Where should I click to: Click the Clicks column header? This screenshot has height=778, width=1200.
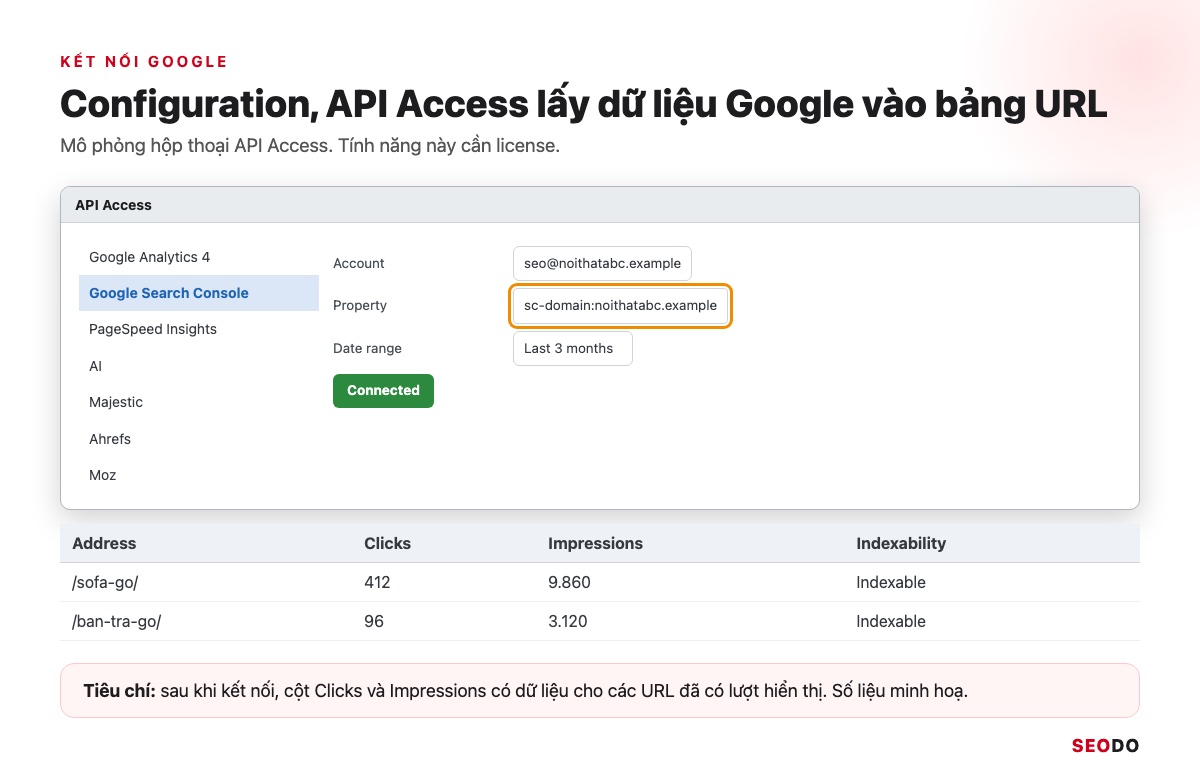pos(387,544)
